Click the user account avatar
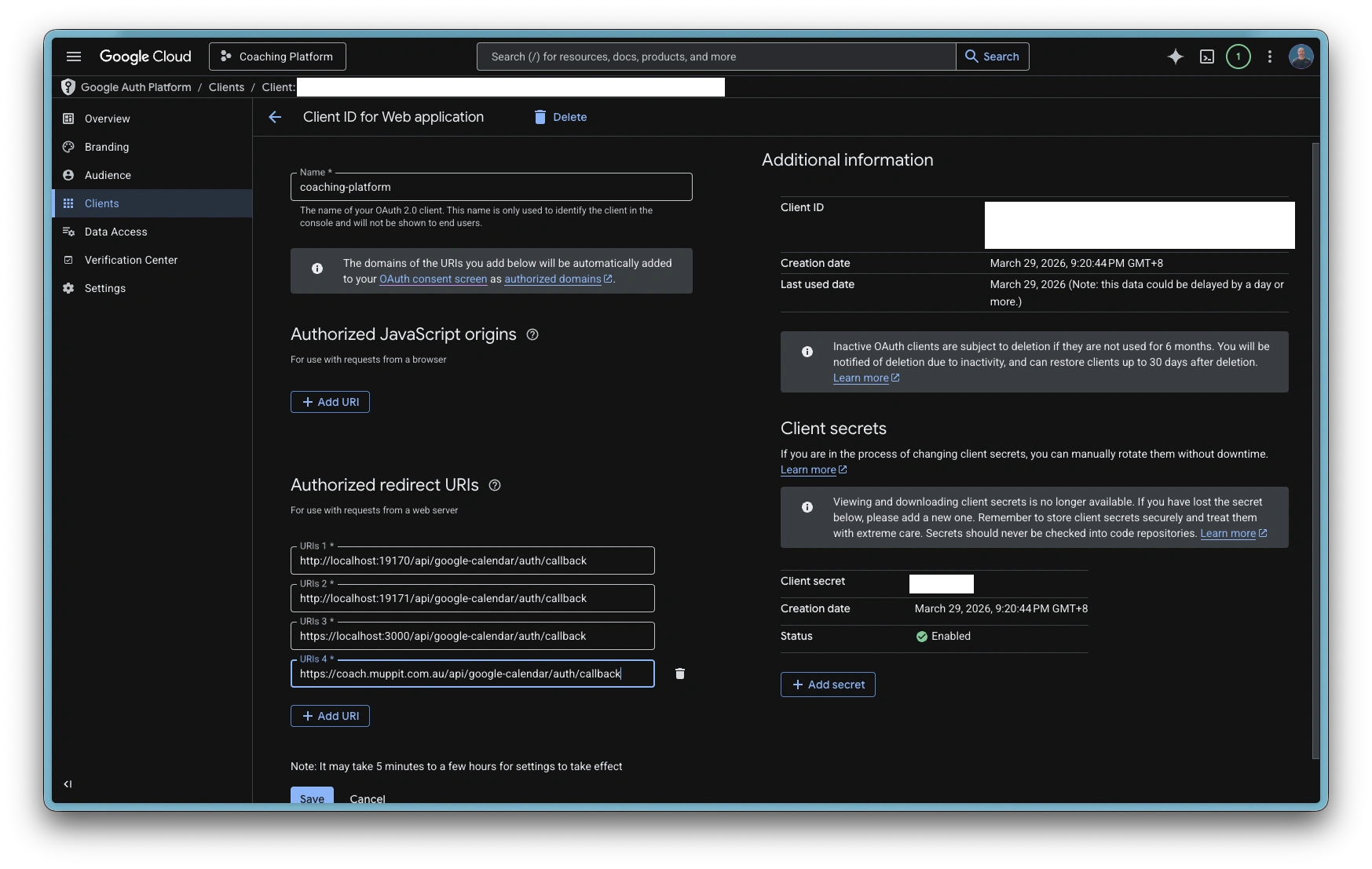This screenshot has height=869, width=1372. pyautogui.click(x=1301, y=57)
